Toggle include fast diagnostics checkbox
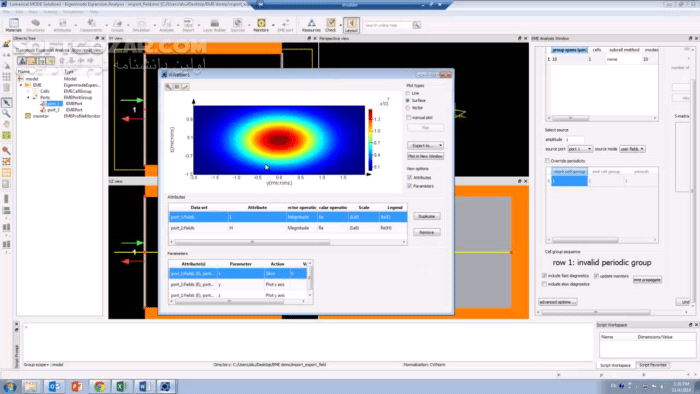This screenshot has width=700, height=394. [544, 276]
